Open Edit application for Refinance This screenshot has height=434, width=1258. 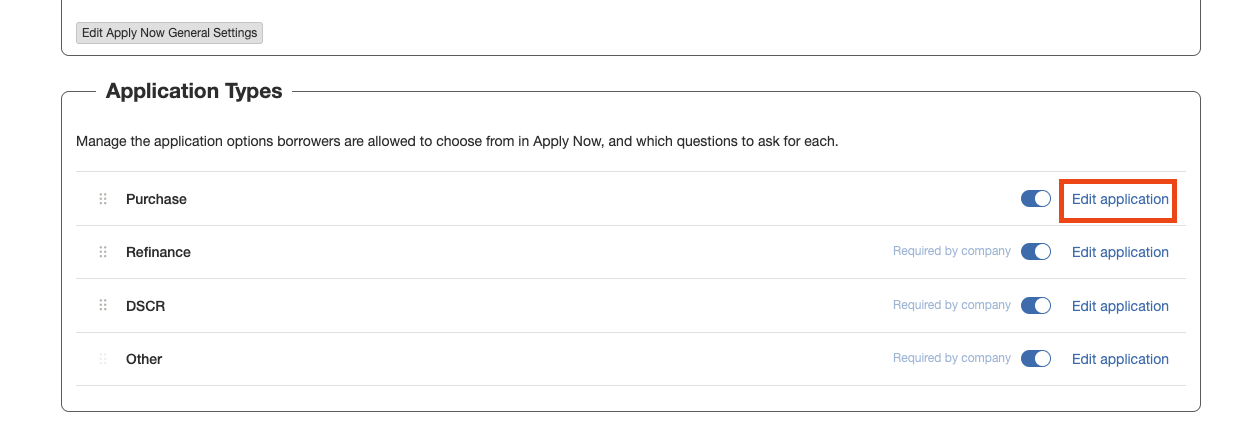(1120, 252)
